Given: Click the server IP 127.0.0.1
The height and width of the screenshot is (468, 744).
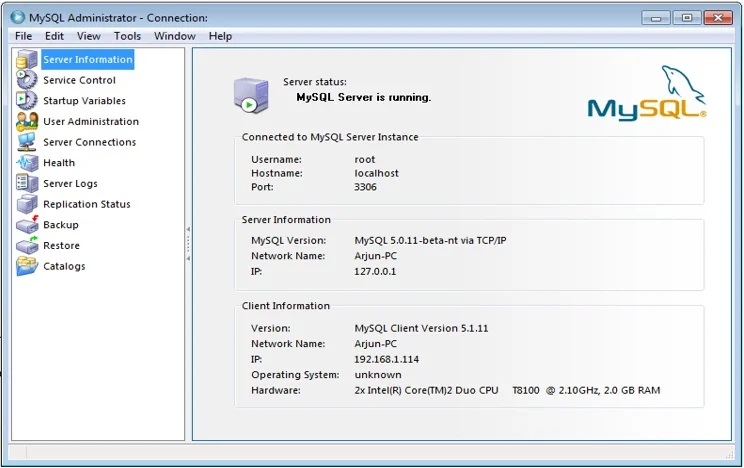Looking at the screenshot, I should tap(375, 271).
